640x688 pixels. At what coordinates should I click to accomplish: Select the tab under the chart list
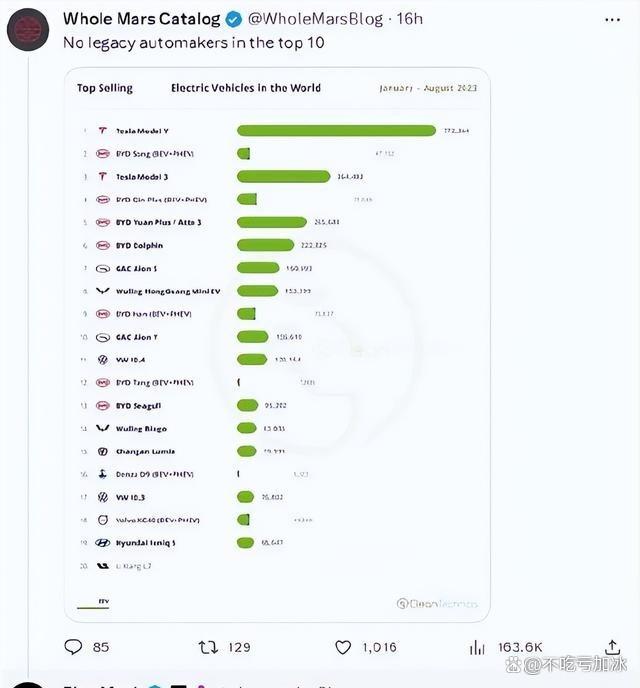102,602
